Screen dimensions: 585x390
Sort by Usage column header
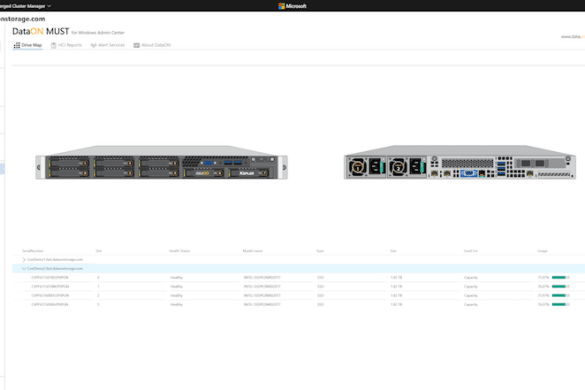pos(542,251)
